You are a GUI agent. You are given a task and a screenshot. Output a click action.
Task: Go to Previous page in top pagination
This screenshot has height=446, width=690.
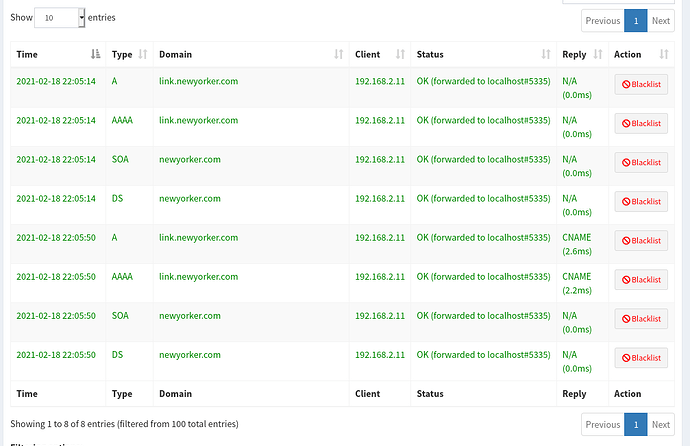pyautogui.click(x=602, y=21)
